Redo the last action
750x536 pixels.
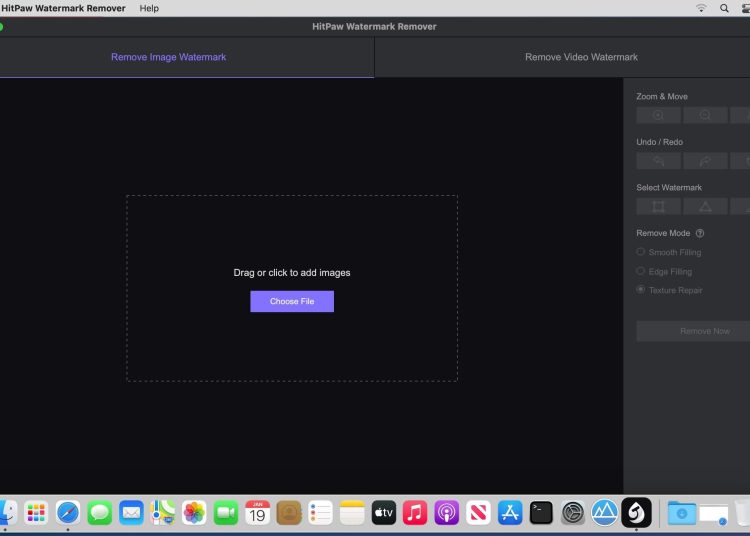(x=705, y=161)
